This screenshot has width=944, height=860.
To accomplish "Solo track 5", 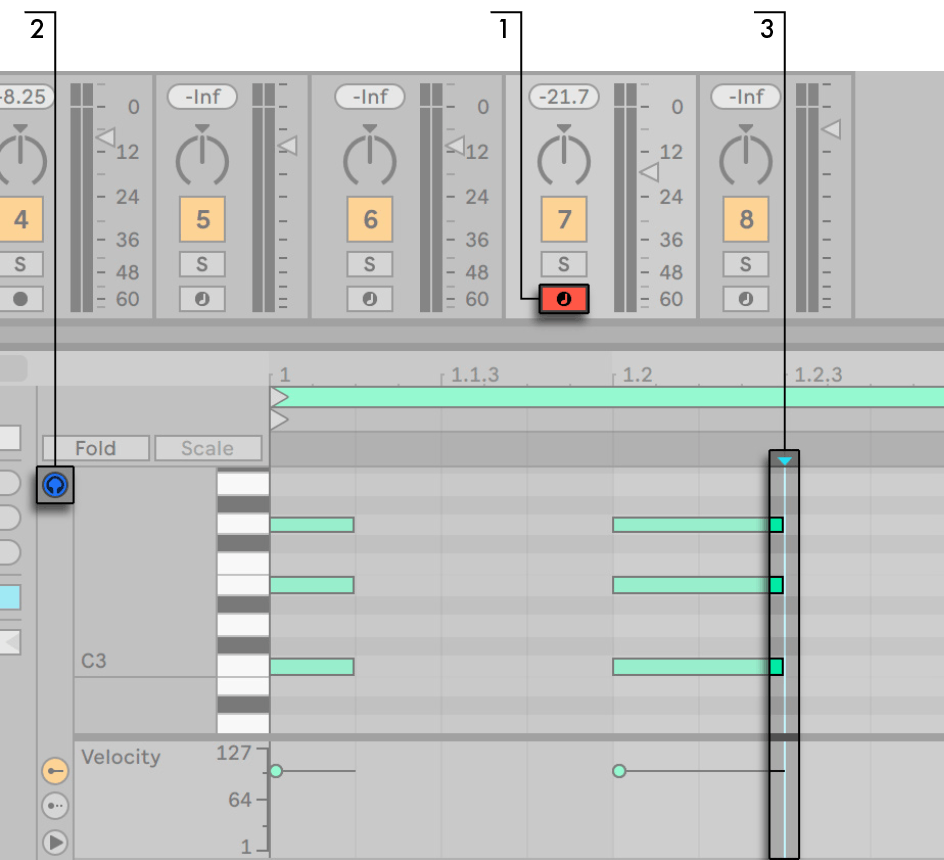I will [202, 264].
